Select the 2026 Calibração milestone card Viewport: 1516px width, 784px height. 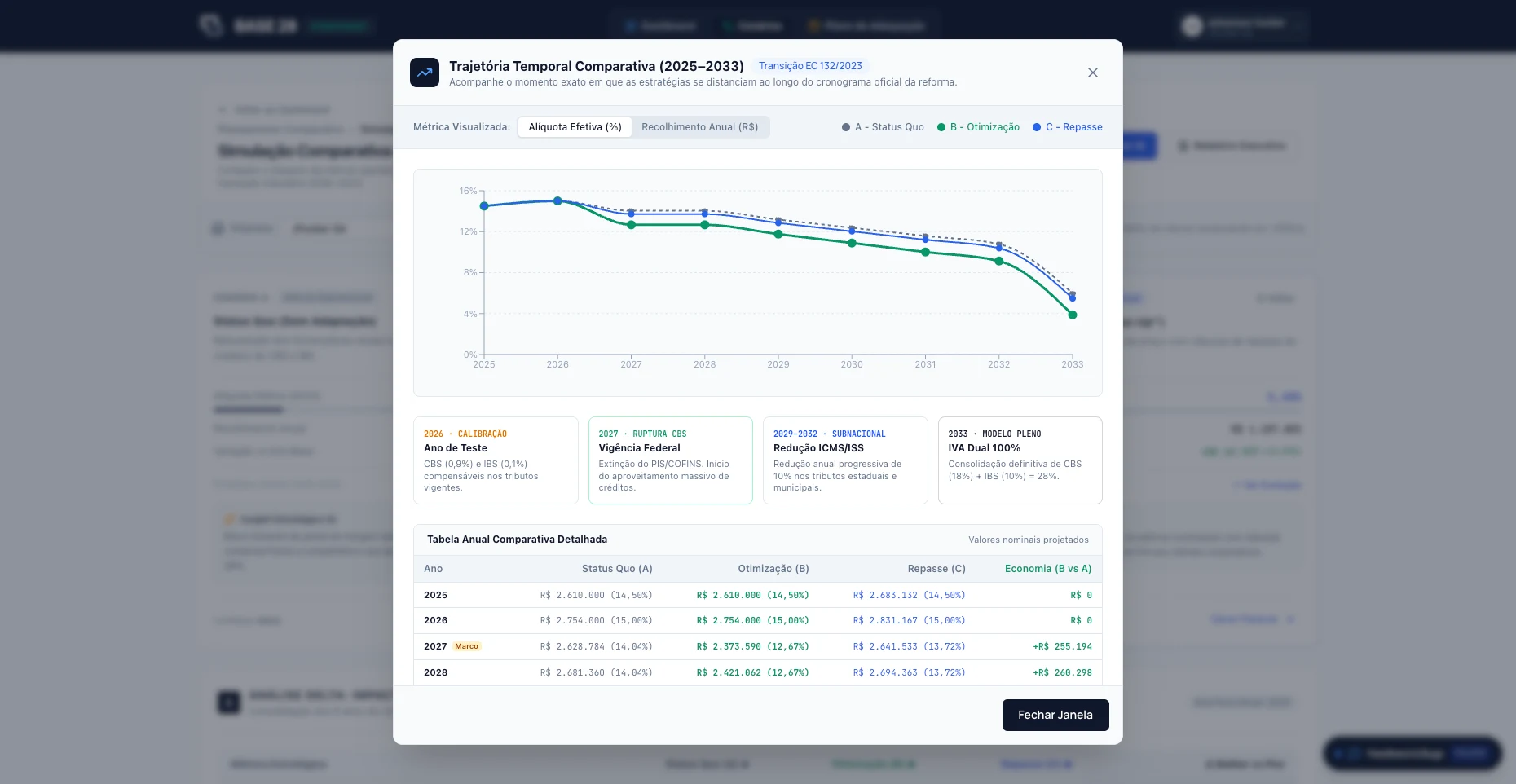point(496,460)
